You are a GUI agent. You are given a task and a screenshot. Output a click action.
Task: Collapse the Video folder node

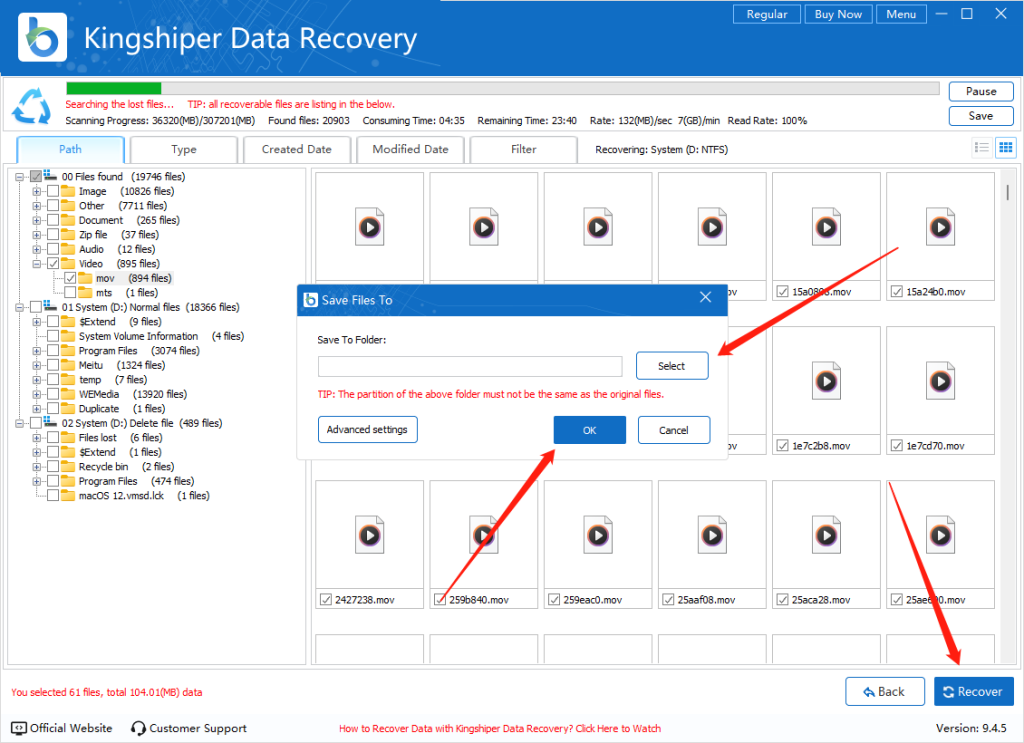click(37, 264)
